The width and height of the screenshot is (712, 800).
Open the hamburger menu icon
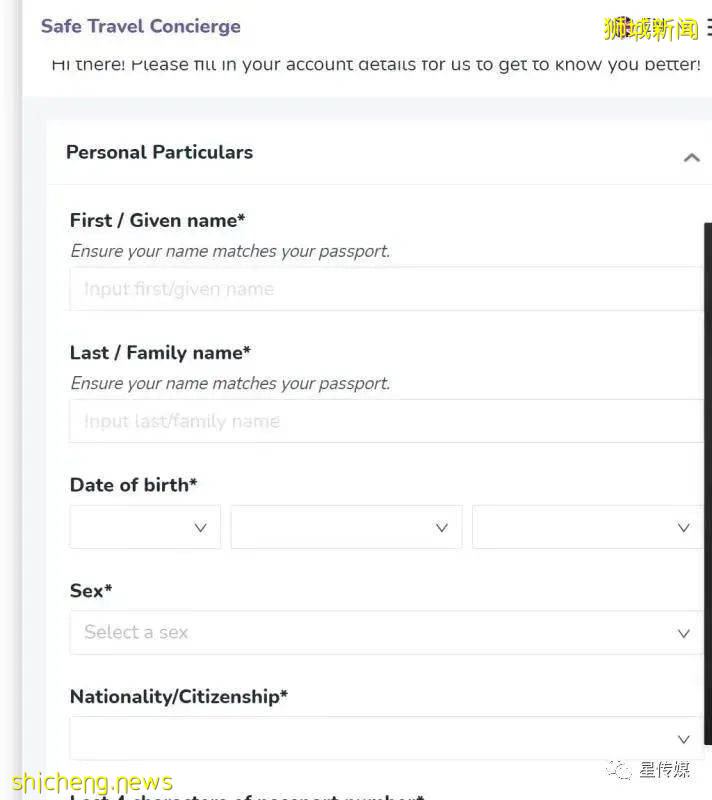tap(708, 27)
